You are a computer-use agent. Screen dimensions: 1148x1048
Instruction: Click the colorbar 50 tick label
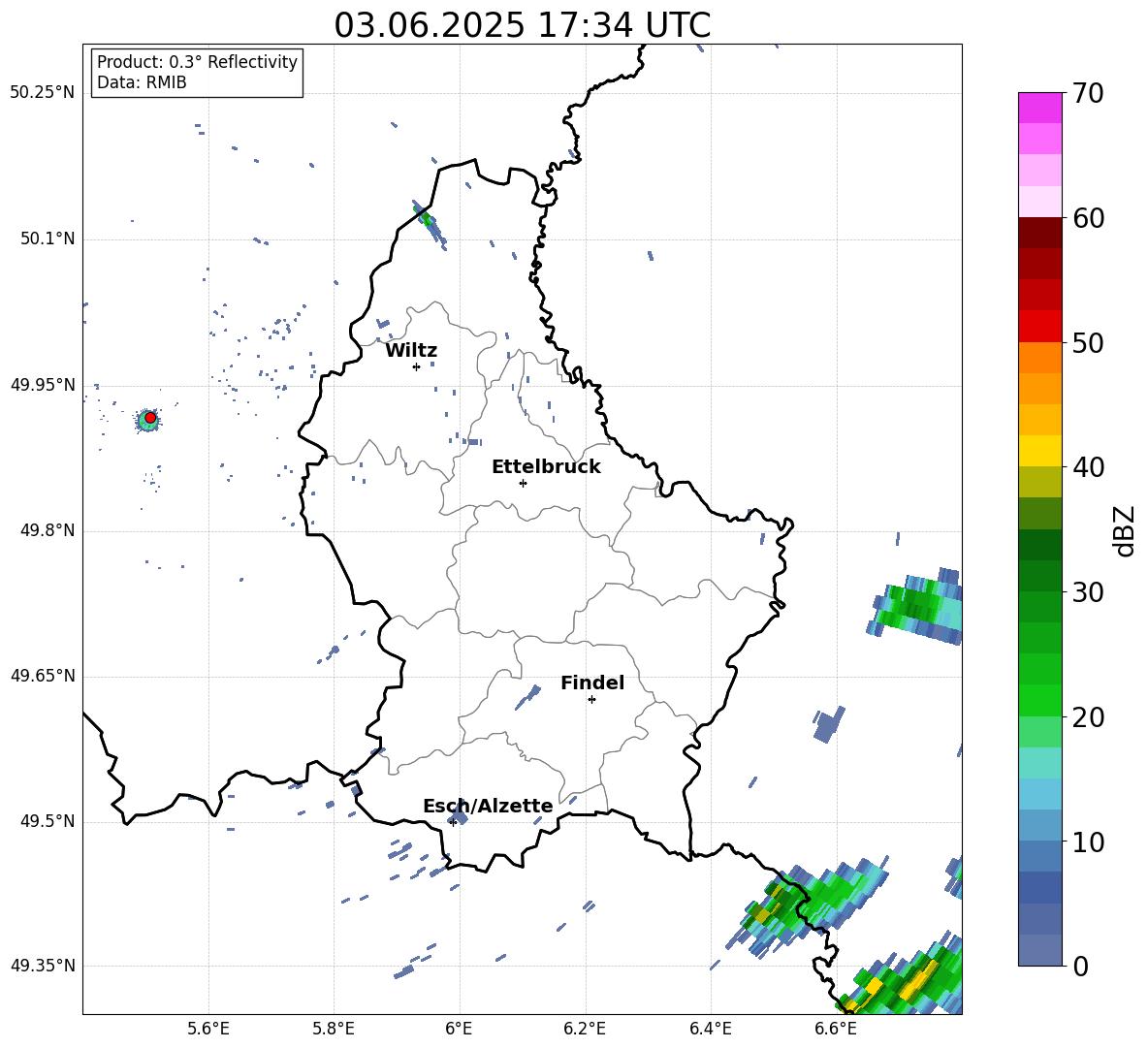point(1088,343)
